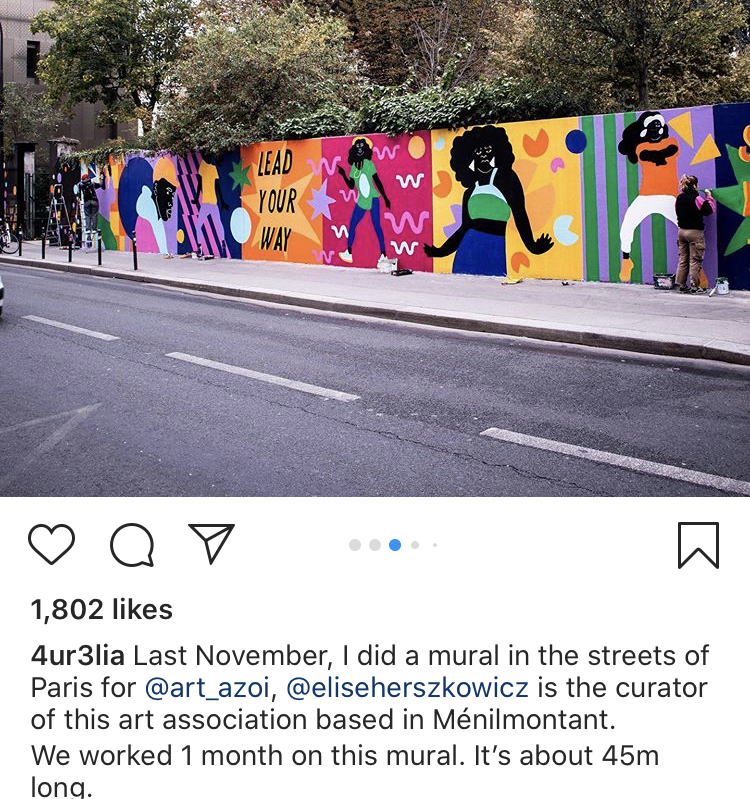Like the post with heart icon

pyautogui.click(x=51, y=544)
